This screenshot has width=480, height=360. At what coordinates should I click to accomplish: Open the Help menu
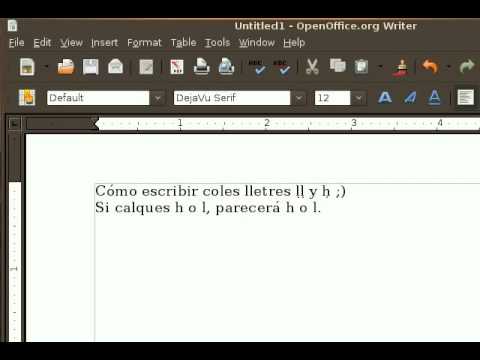(x=294, y=43)
